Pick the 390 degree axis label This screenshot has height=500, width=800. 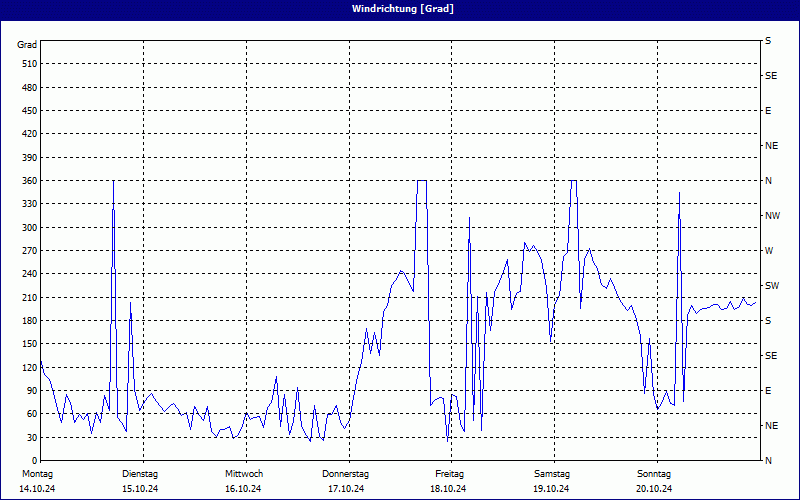point(30,158)
